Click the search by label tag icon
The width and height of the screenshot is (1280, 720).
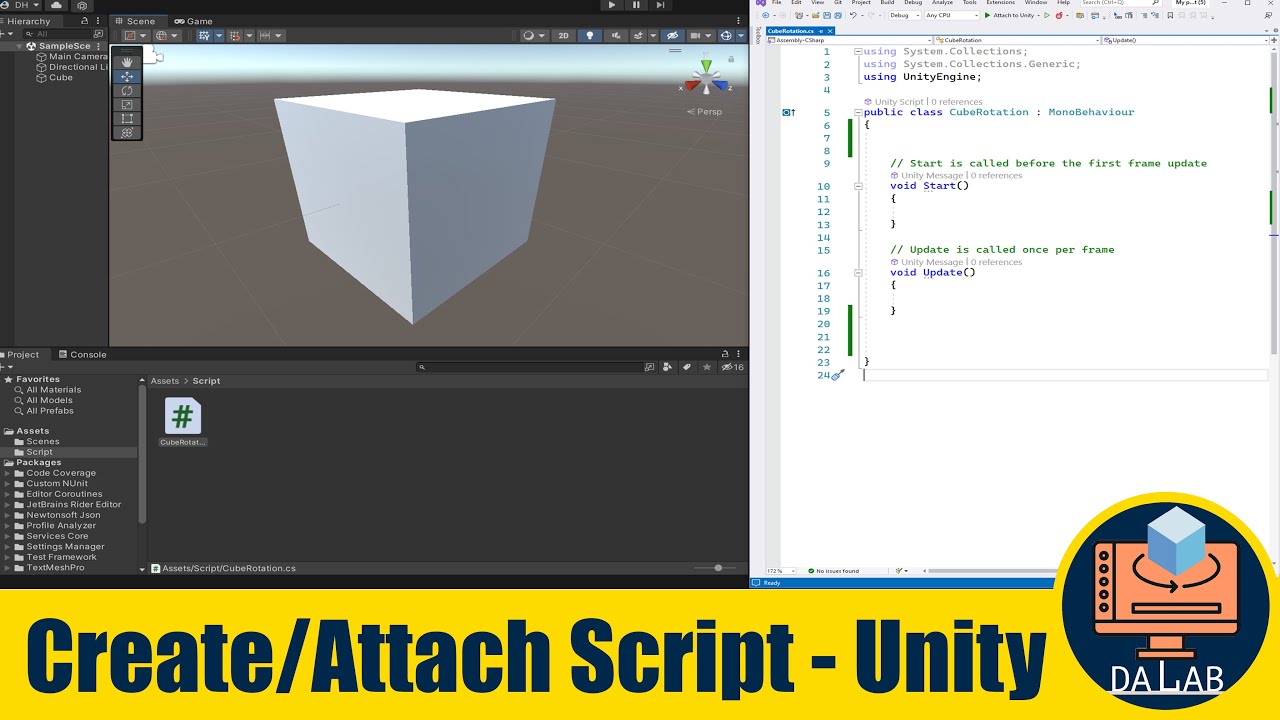686,367
